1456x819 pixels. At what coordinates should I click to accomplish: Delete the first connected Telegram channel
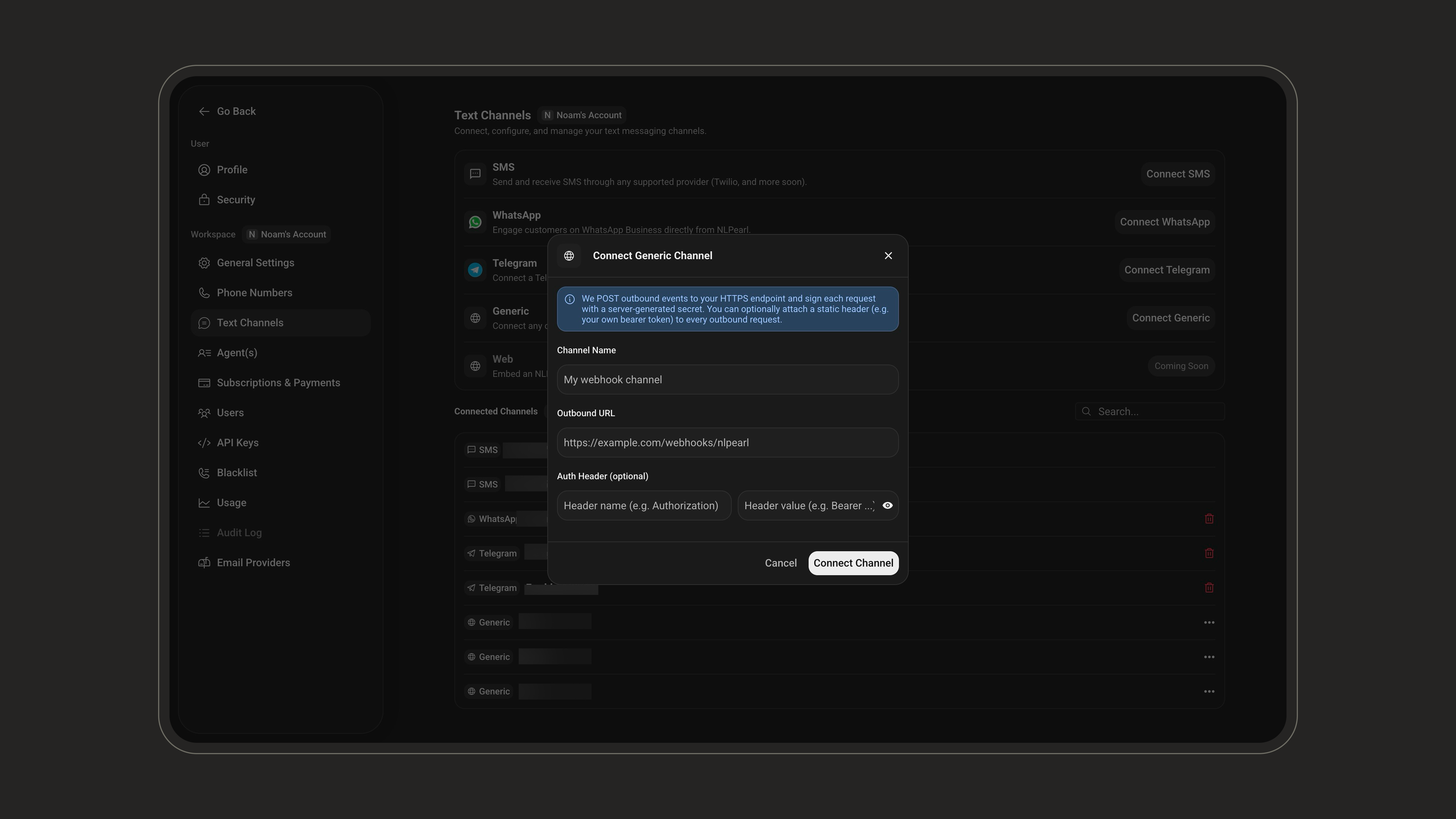[x=1209, y=553]
